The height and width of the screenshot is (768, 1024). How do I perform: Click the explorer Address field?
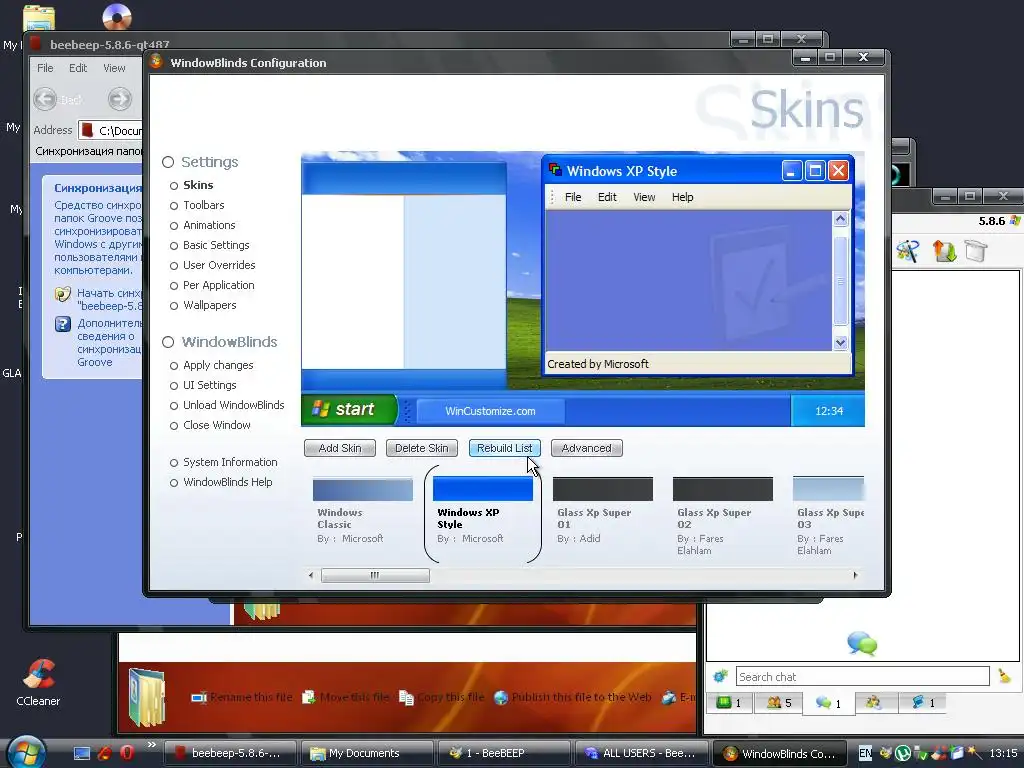[x=110, y=131]
